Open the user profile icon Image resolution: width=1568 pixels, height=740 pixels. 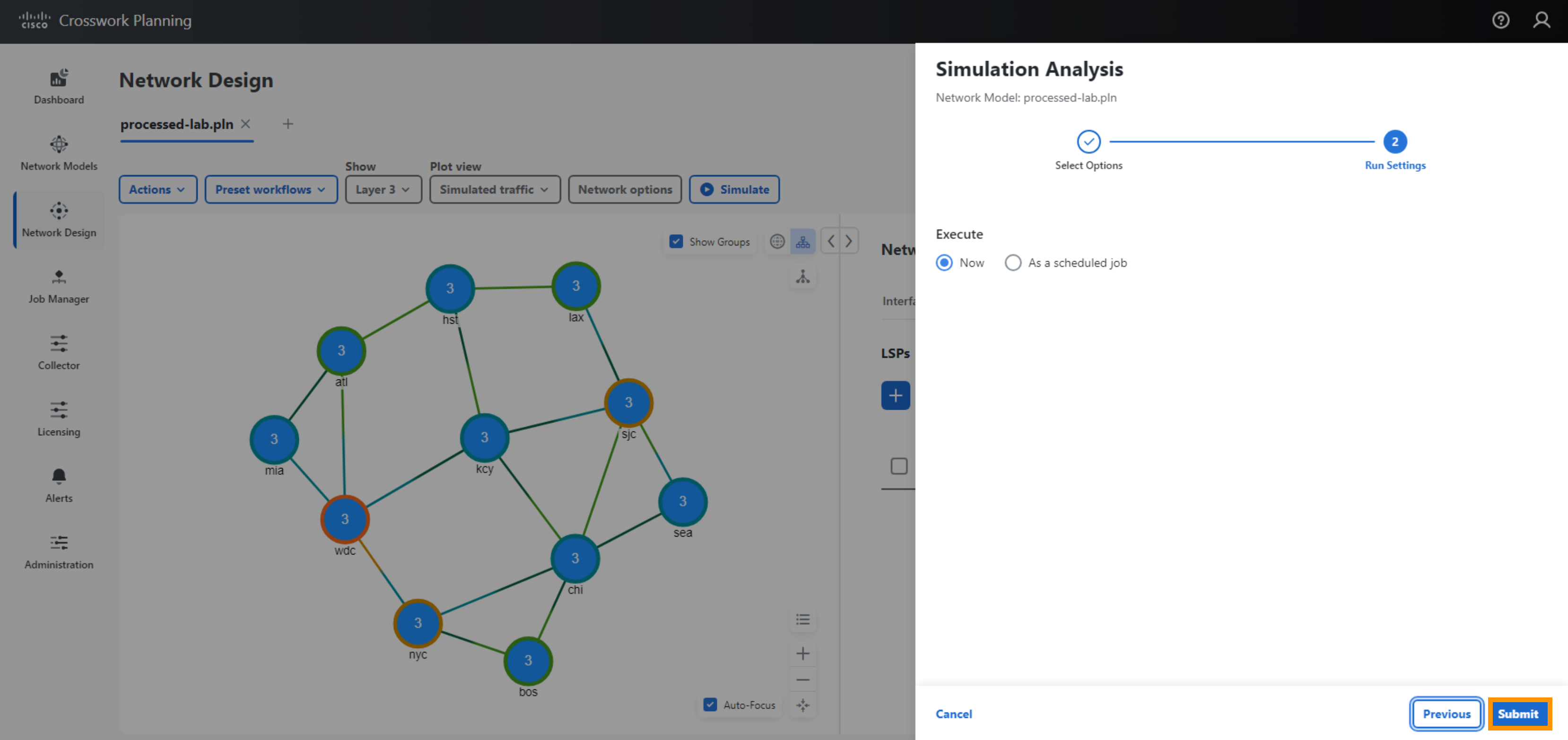click(x=1541, y=20)
